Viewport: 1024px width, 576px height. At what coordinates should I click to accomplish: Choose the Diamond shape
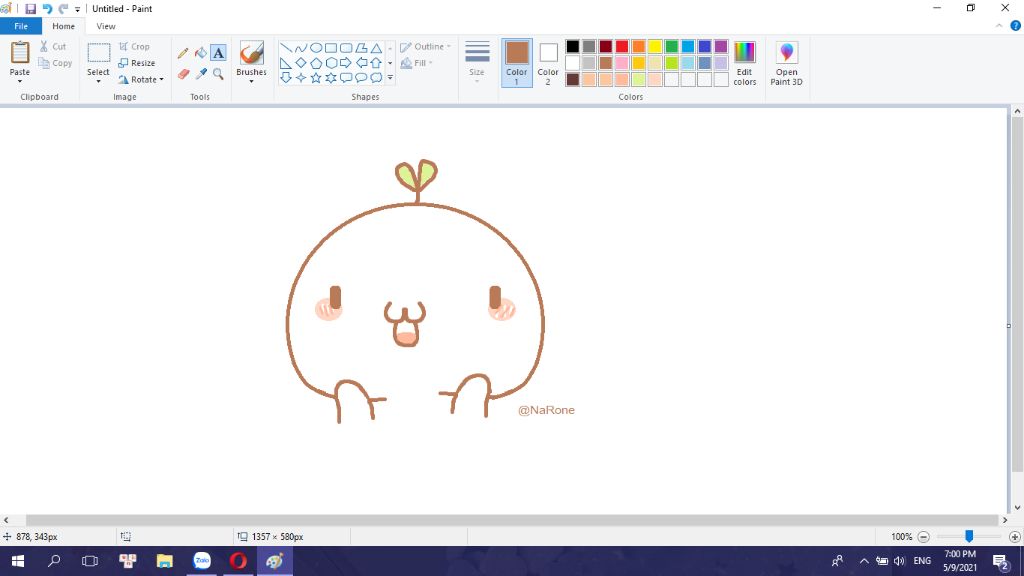(300, 63)
